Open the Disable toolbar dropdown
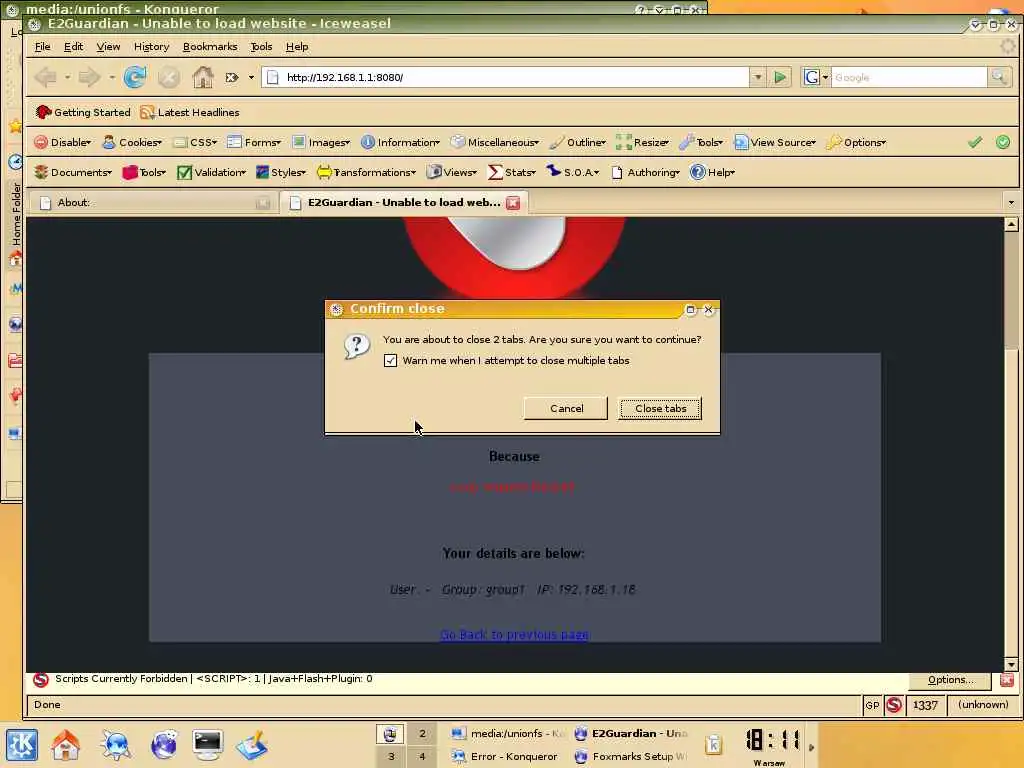1024x768 pixels. [x=63, y=142]
